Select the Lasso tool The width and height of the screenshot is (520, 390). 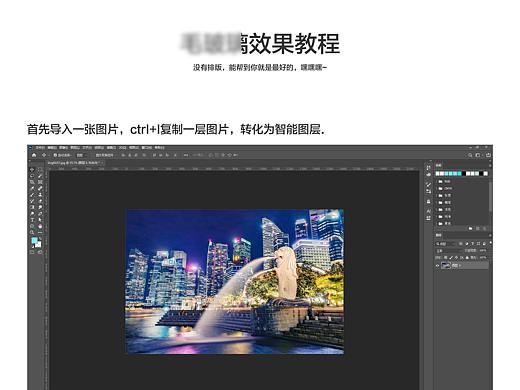pos(32,176)
